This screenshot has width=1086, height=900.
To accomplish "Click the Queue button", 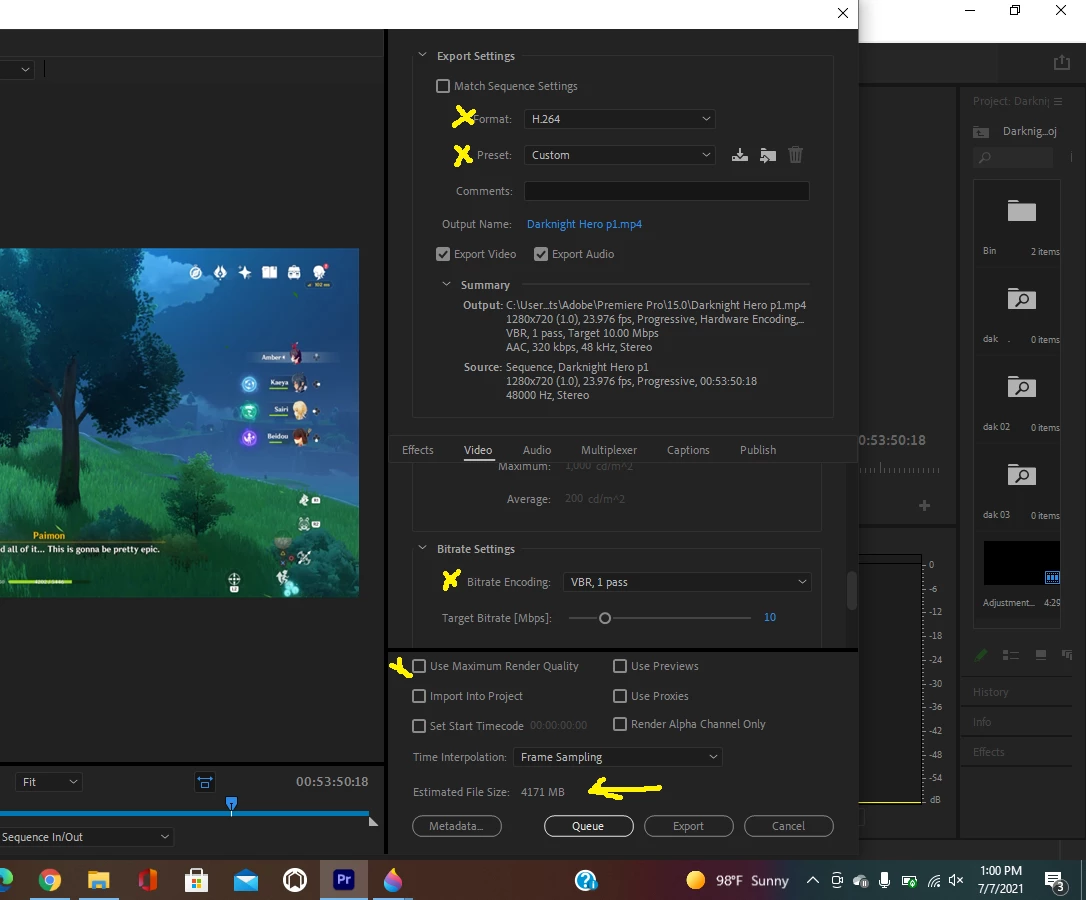I will point(589,826).
